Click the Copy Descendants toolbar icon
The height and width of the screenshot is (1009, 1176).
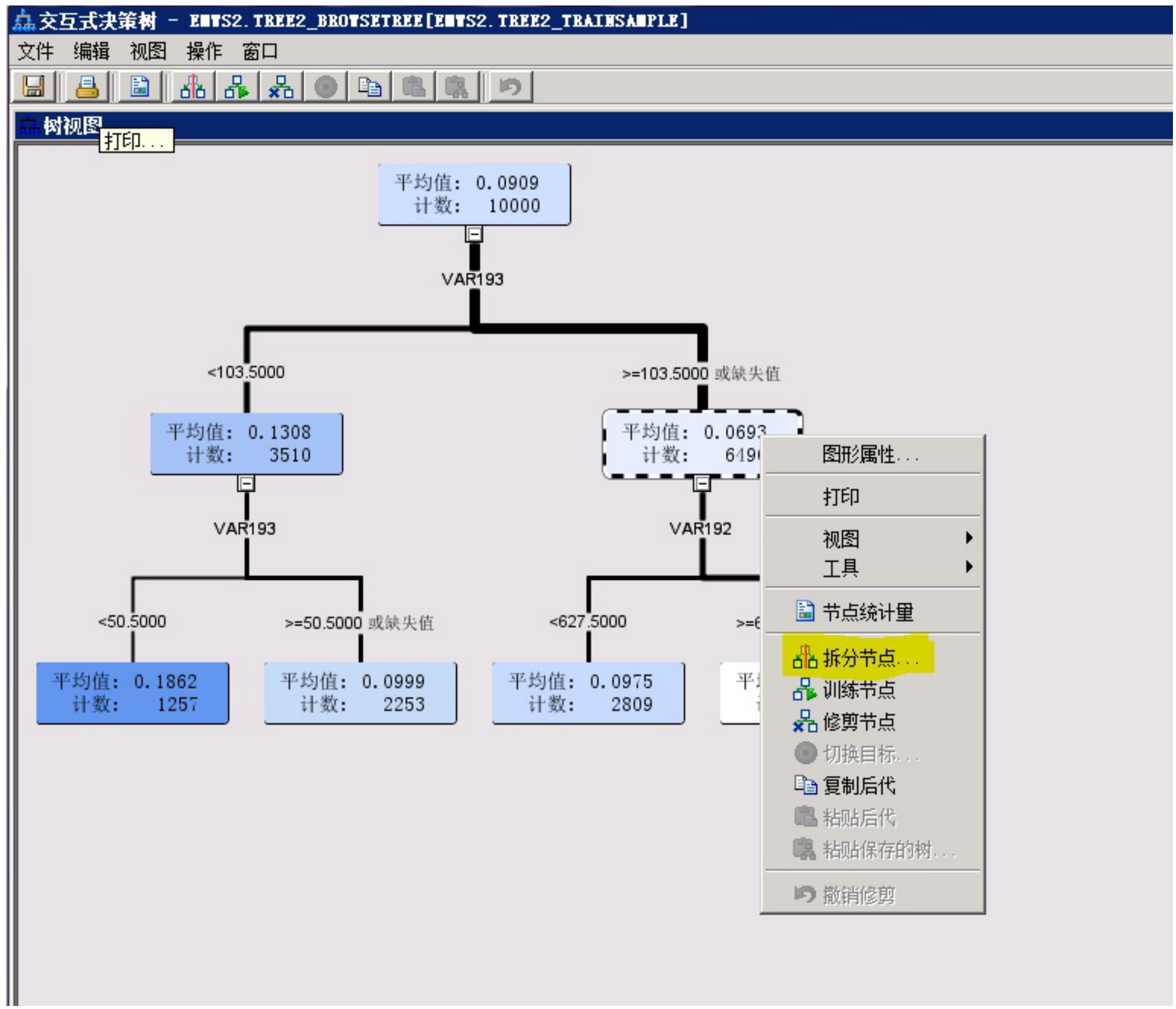(370, 87)
